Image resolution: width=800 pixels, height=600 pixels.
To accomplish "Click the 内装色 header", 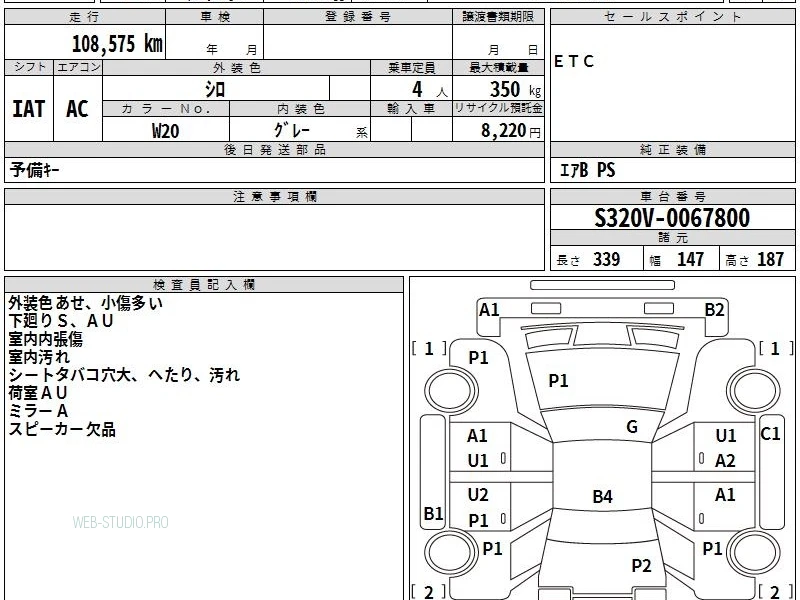I will pyautogui.click(x=300, y=109).
